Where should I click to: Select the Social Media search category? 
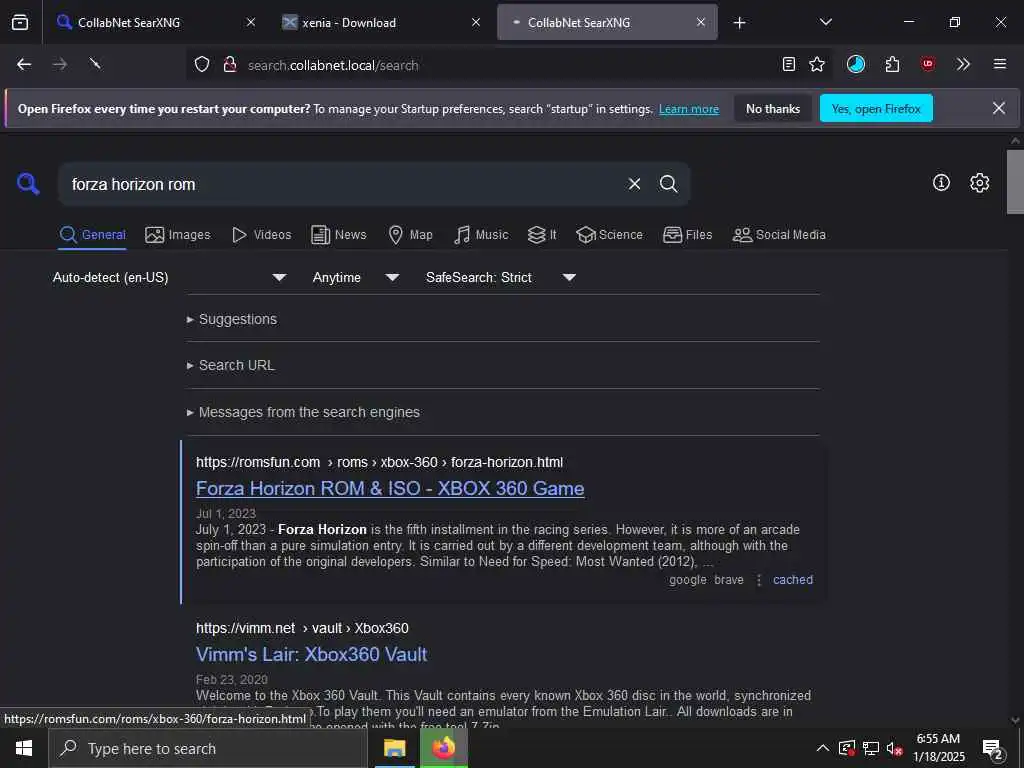tap(778, 234)
